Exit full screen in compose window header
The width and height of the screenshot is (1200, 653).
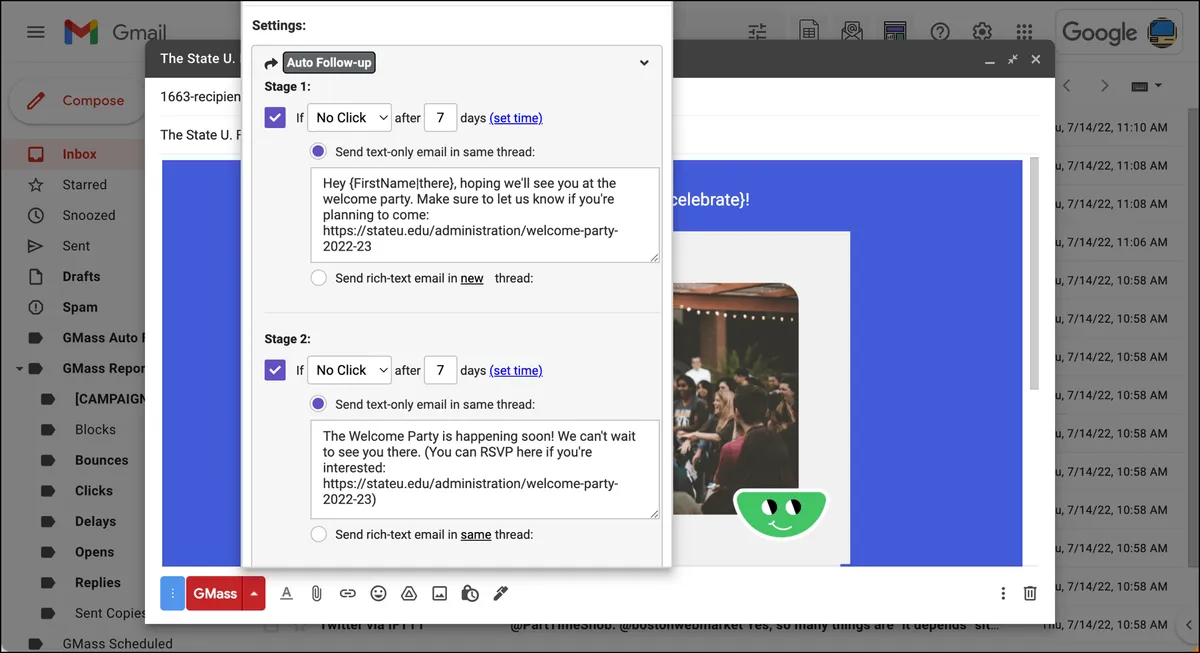point(1012,59)
